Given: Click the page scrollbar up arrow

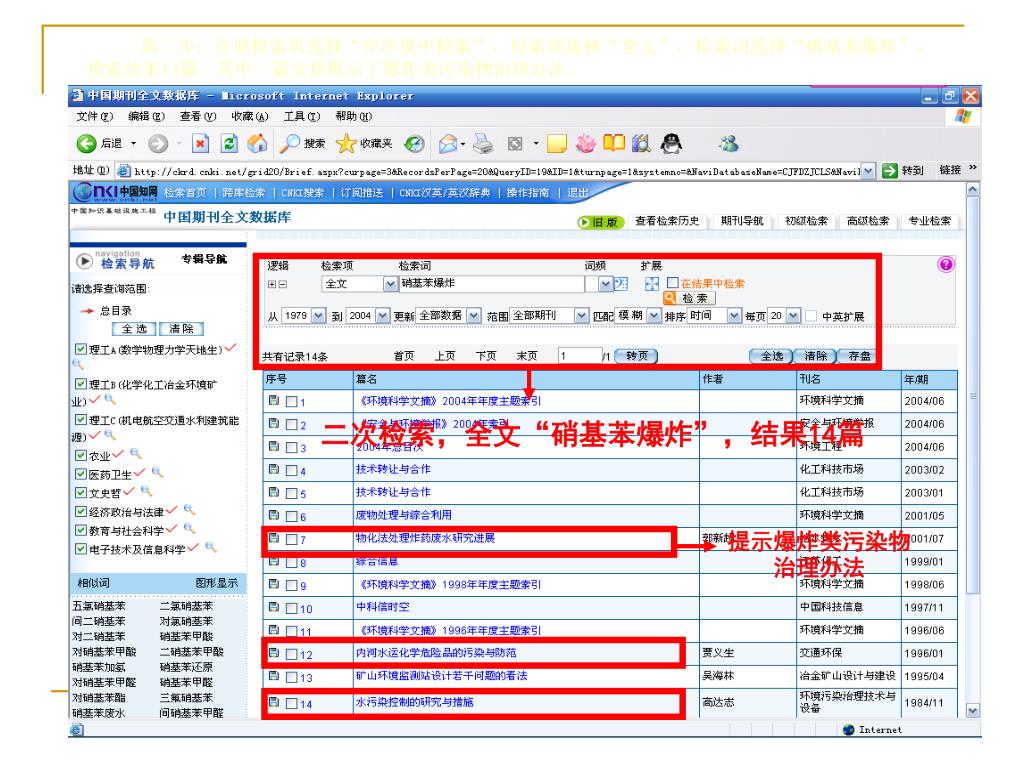Looking at the screenshot, I should click(x=973, y=190).
